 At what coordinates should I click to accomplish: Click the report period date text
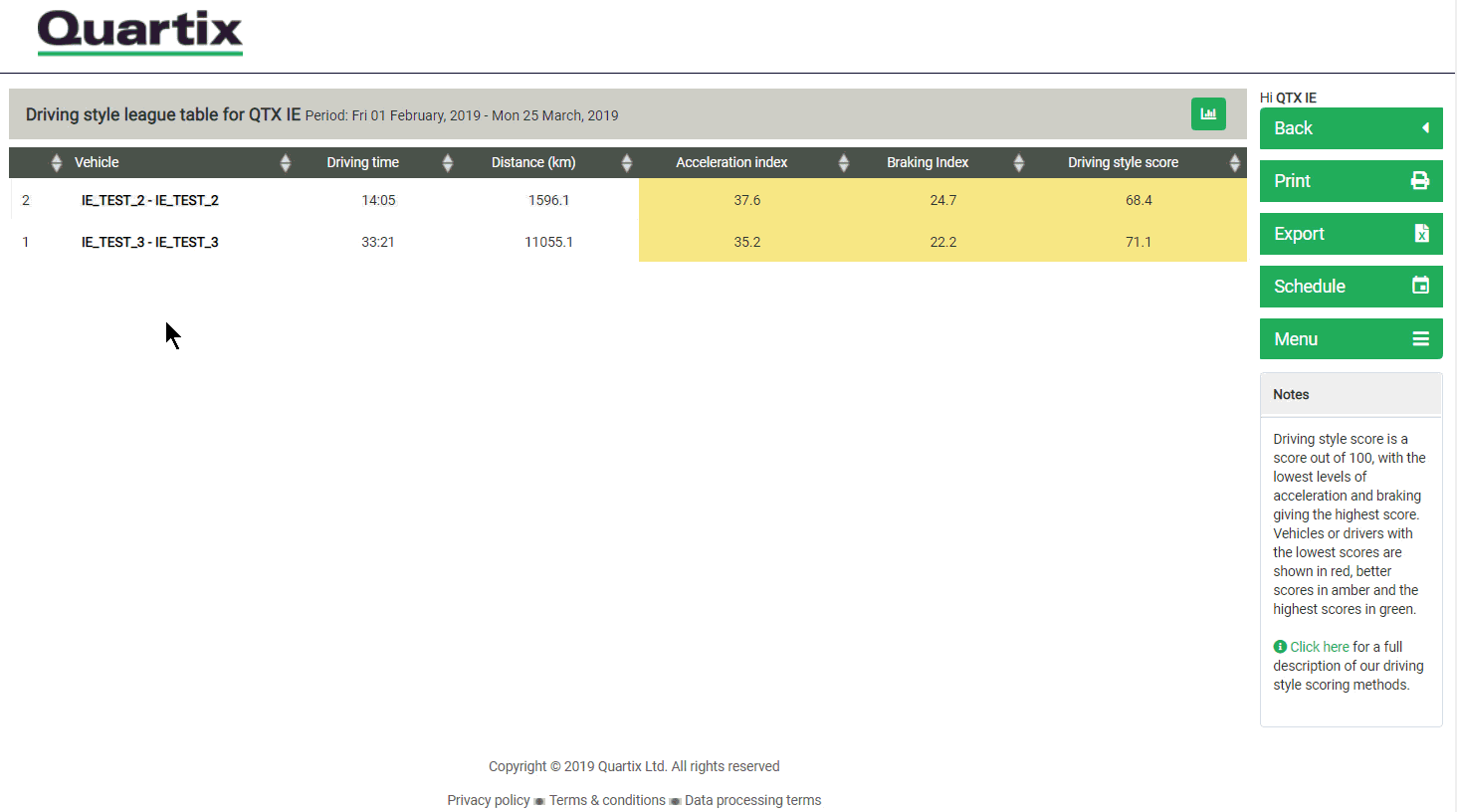462,115
